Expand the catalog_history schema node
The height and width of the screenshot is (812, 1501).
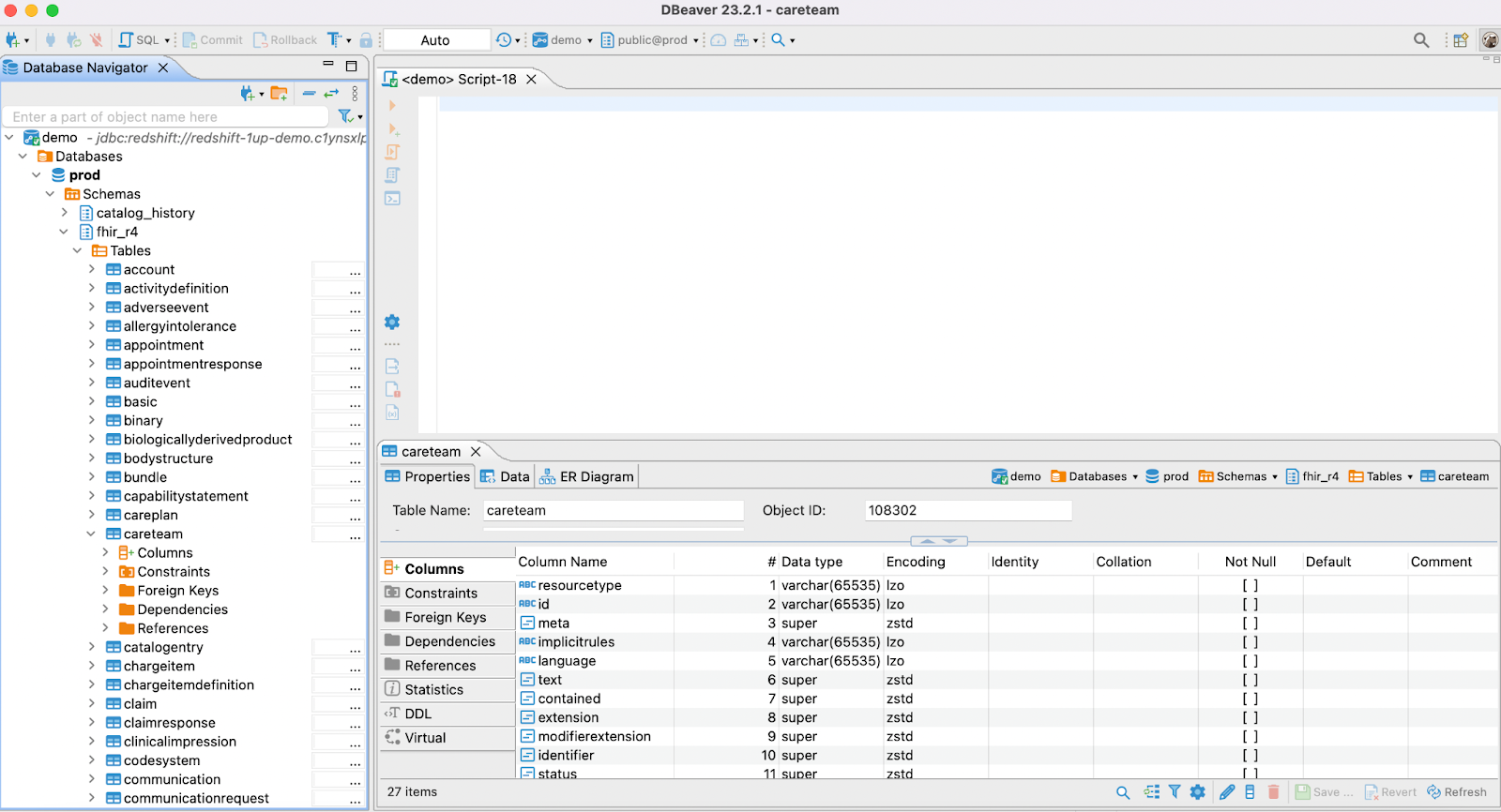click(64, 213)
